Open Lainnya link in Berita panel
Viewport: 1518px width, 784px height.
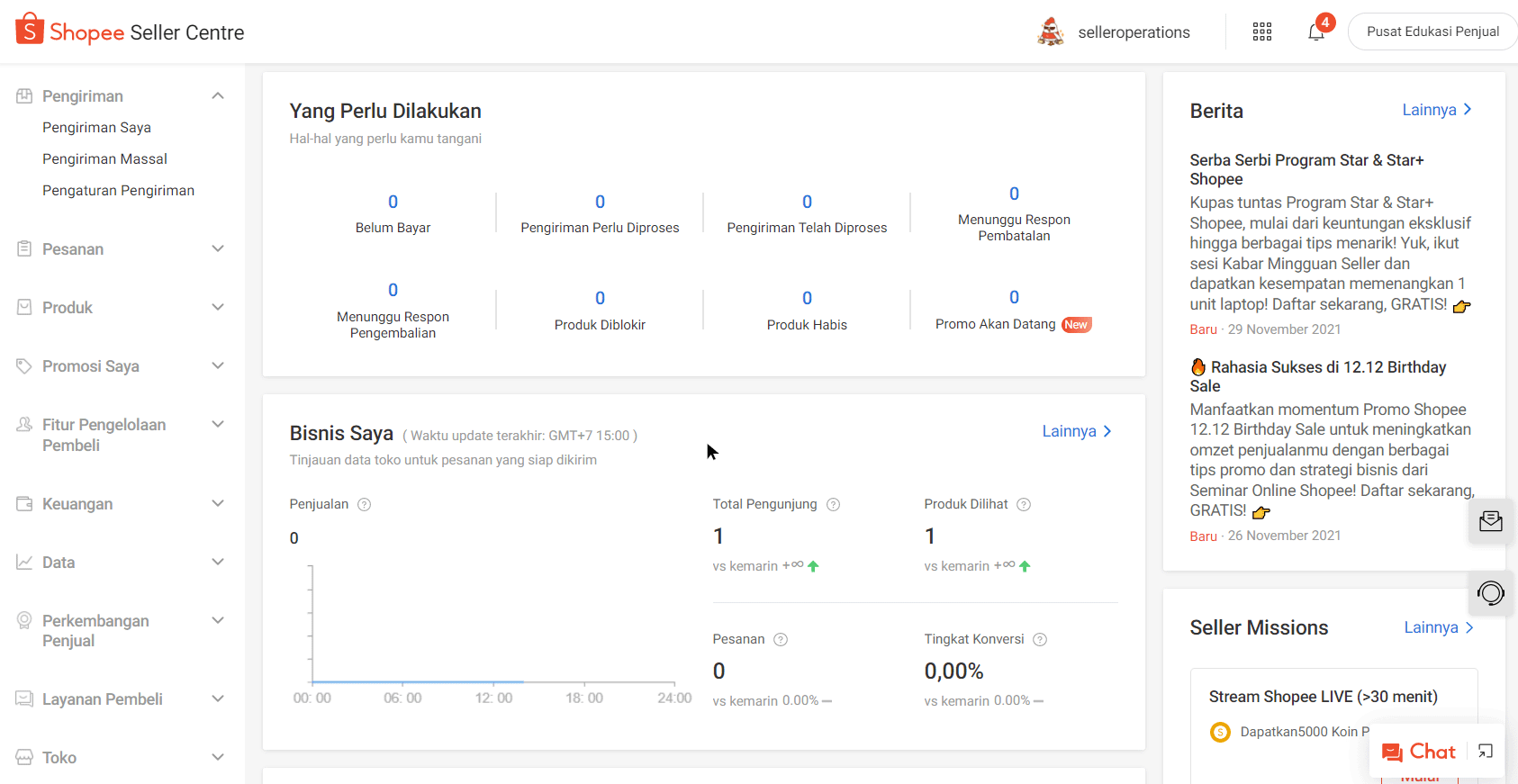[1436, 110]
